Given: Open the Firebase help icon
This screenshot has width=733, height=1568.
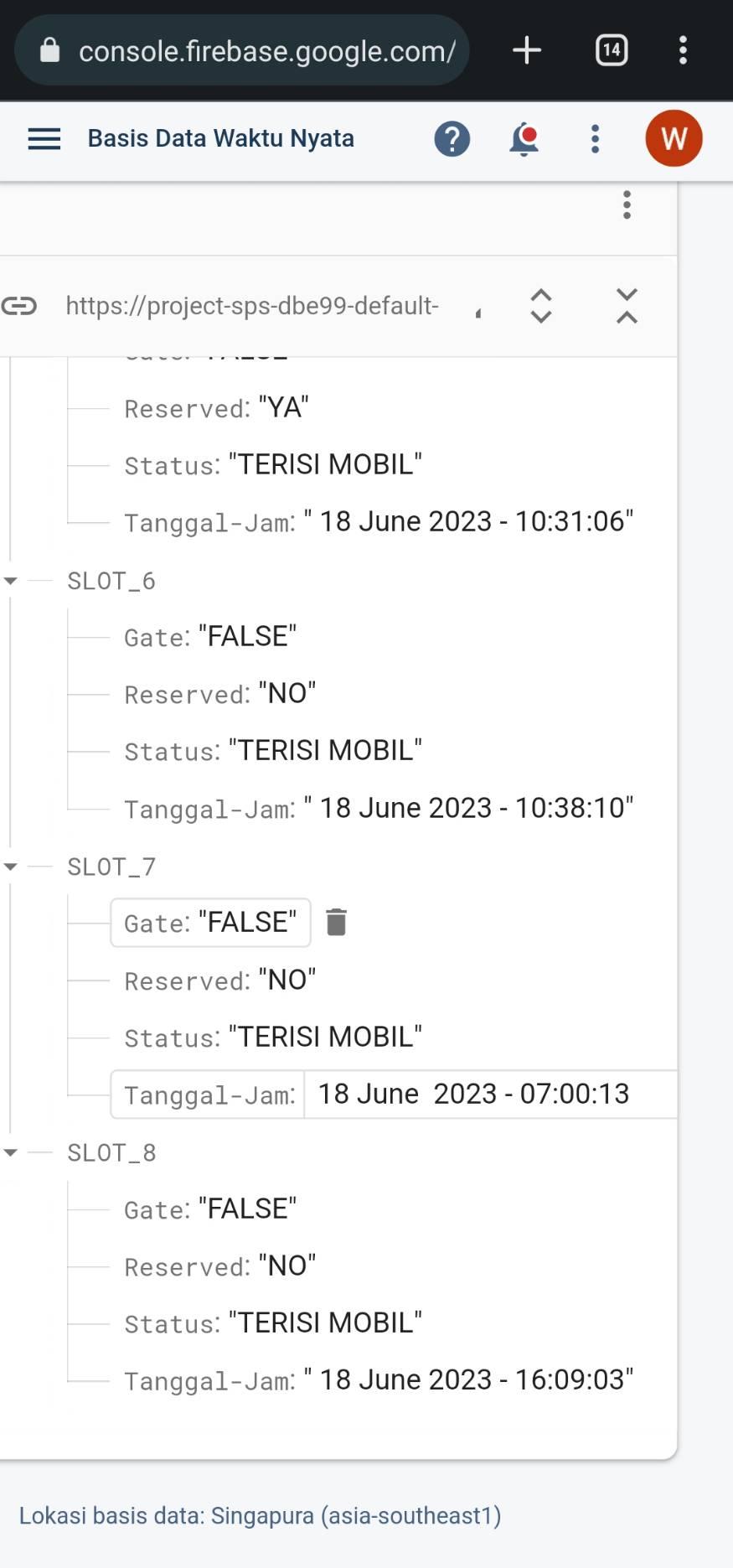Looking at the screenshot, I should (x=452, y=138).
